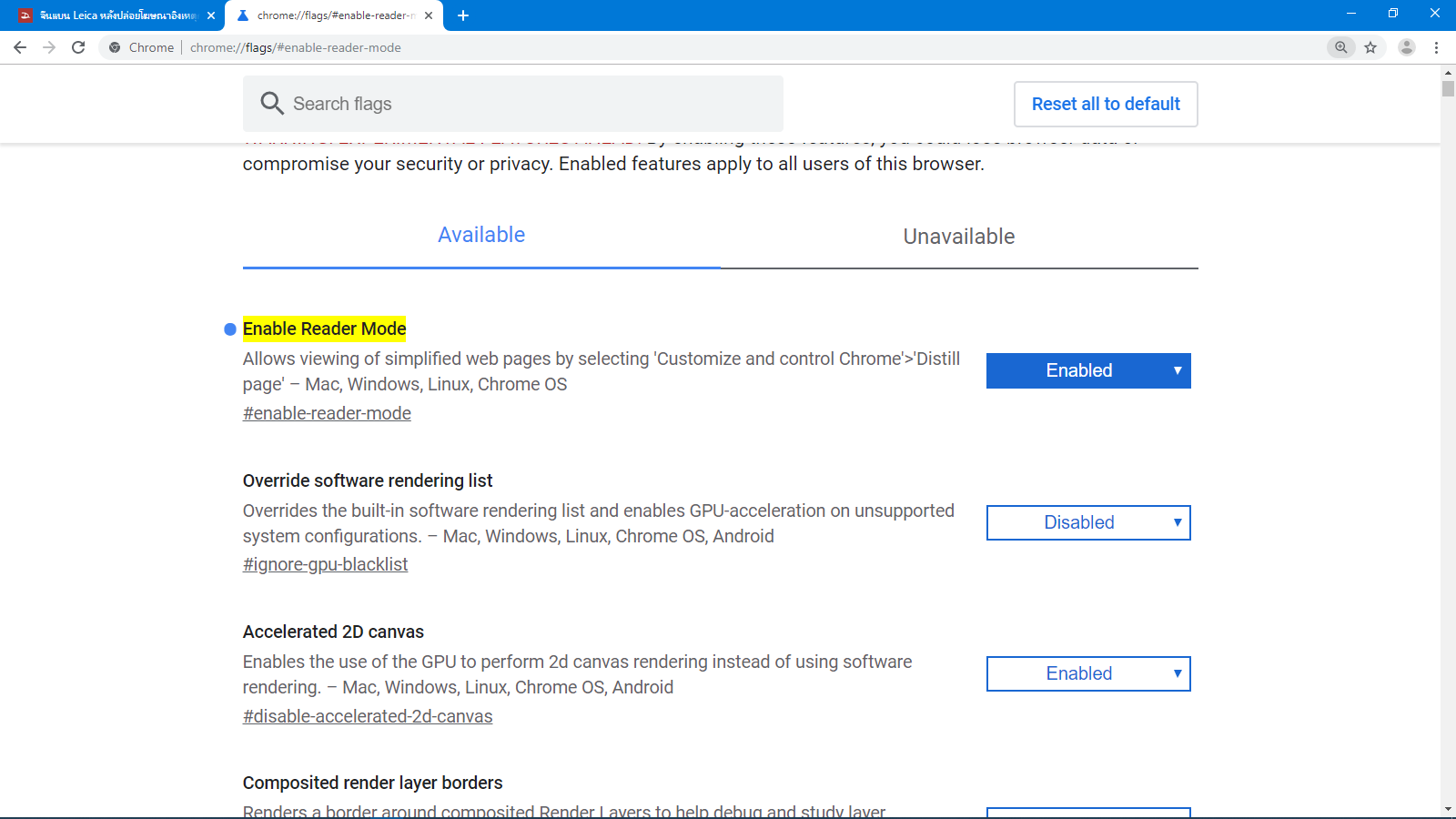The height and width of the screenshot is (819, 1456).
Task: Click the page scrollbar up arrow
Action: pyautogui.click(x=1448, y=71)
